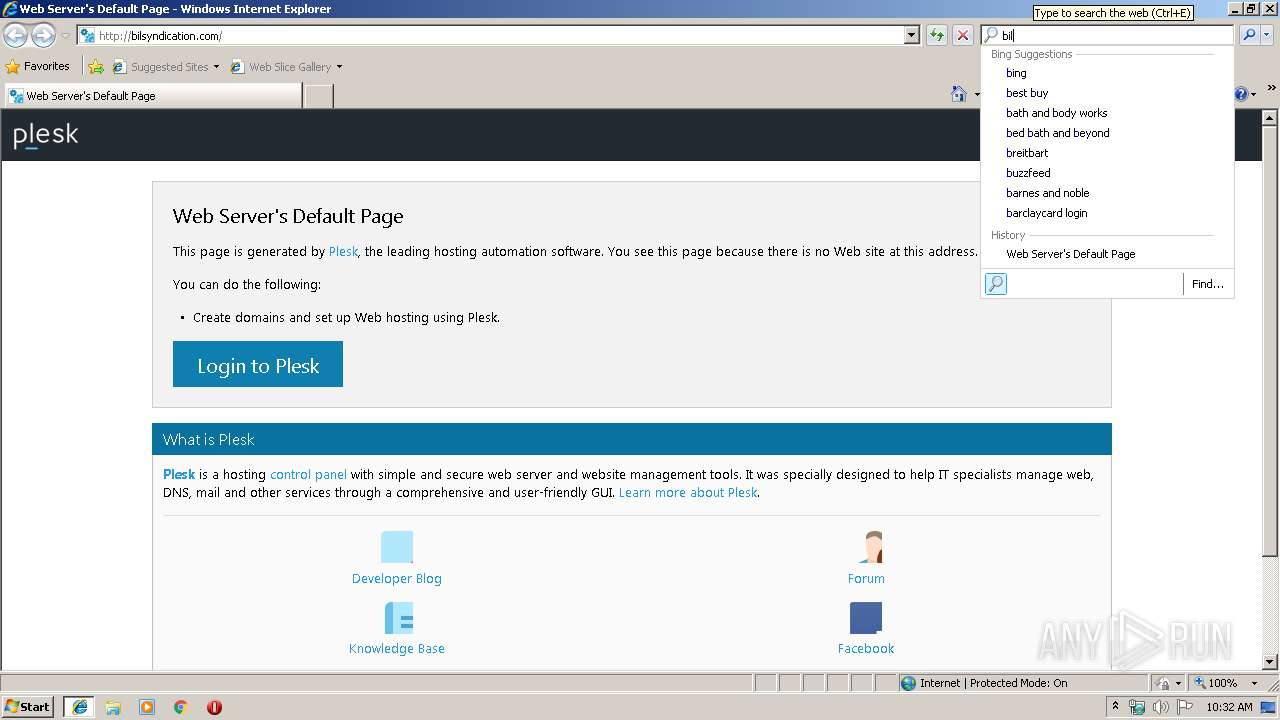Open a new blank tab
Image resolution: width=1280 pixels, height=720 pixels.
(318, 96)
